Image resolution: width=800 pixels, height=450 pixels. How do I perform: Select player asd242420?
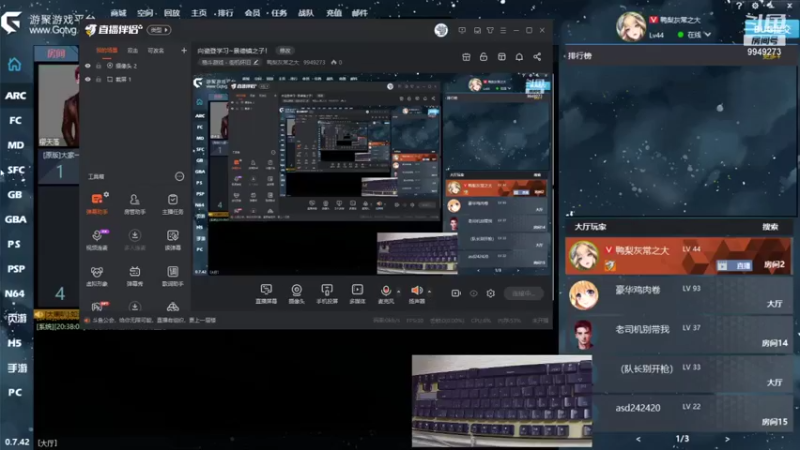click(679, 413)
